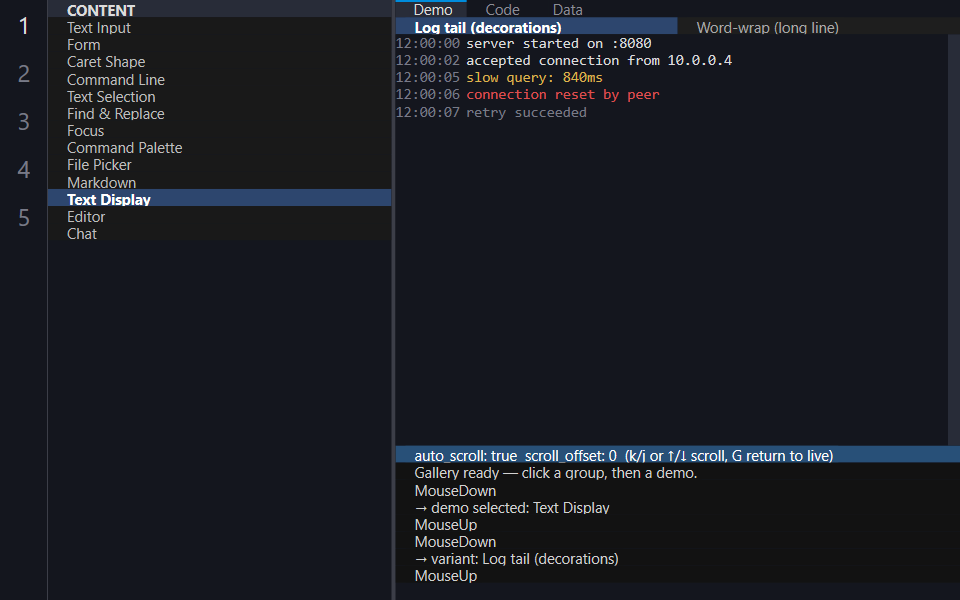Click the auto_scroll status bar line
This screenshot has width=960, height=600.
coord(677,455)
